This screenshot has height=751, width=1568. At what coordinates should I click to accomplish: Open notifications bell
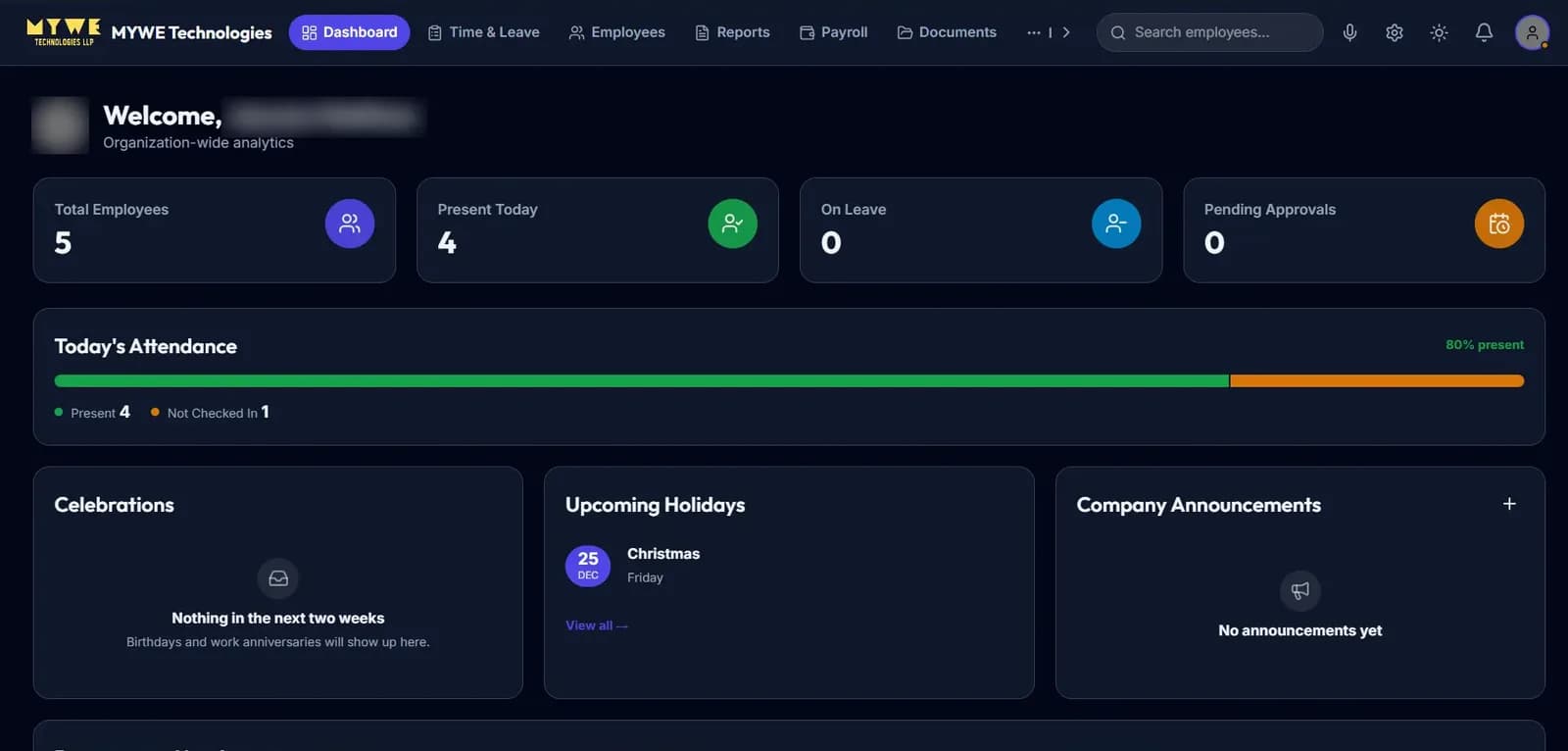[1484, 32]
